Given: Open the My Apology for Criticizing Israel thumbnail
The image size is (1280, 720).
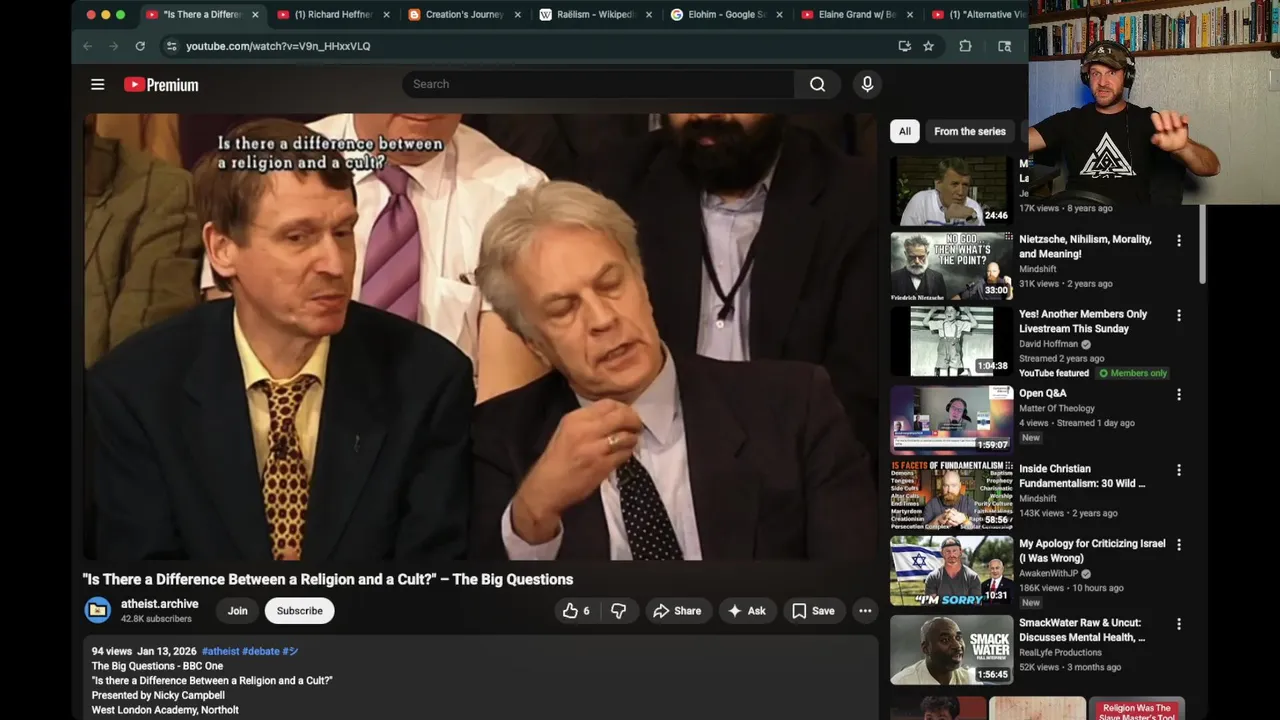Looking at the screenshot, I should coord(951,571).
